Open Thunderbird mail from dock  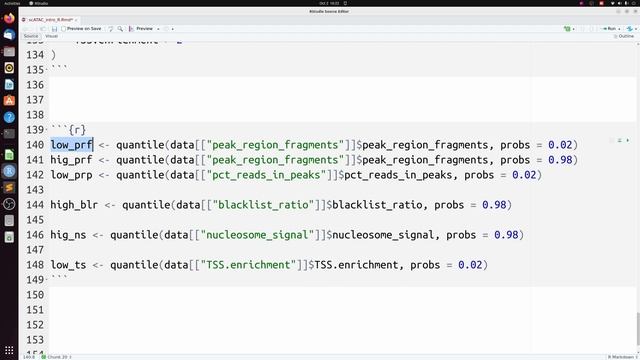point(9,35)
